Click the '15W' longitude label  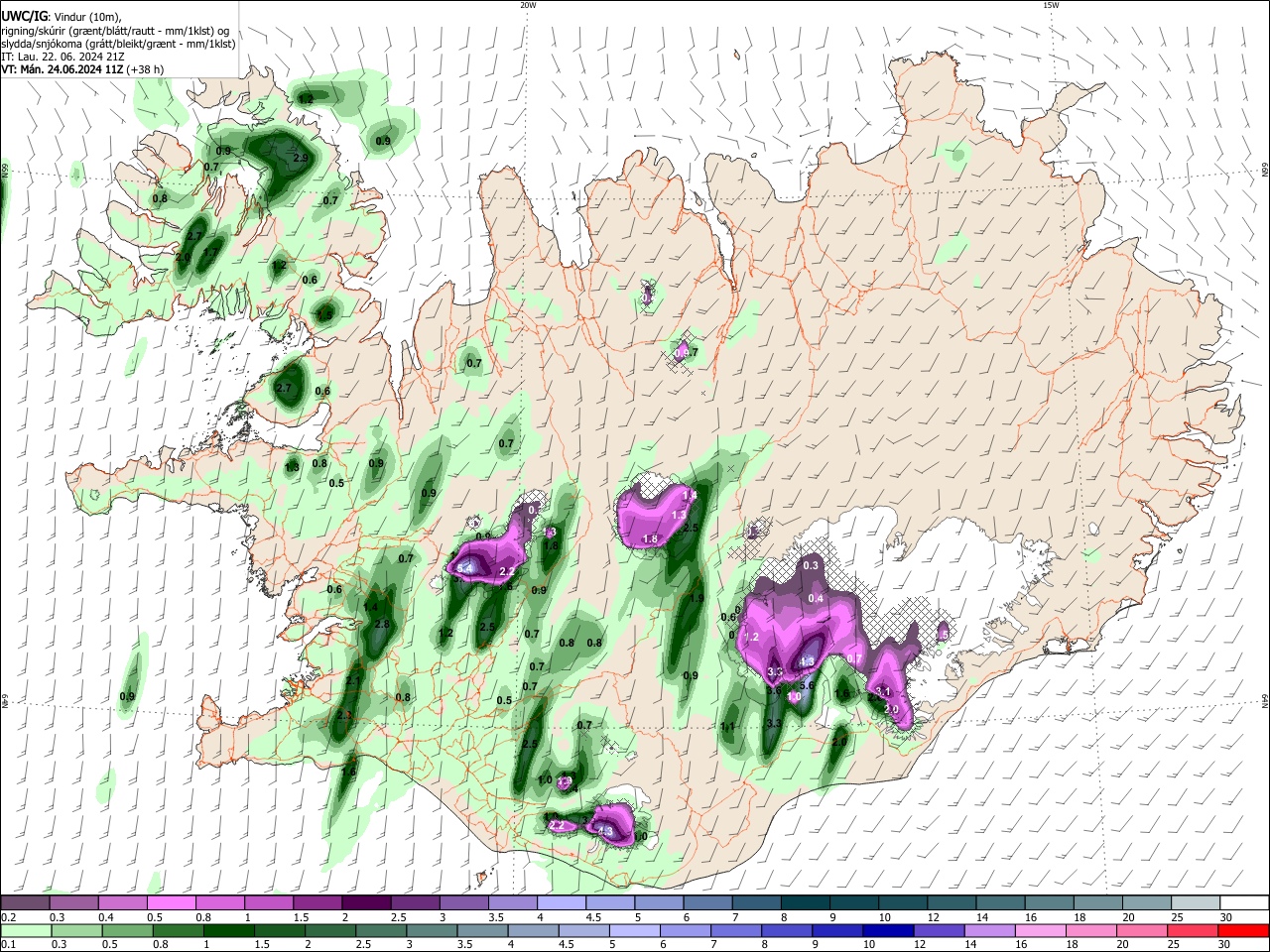(x=1051, y=5)
